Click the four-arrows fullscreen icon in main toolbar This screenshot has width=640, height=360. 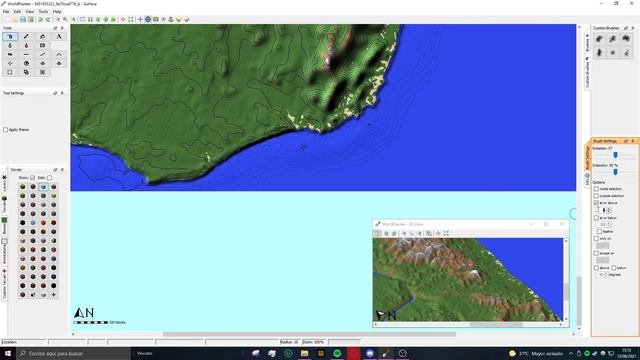131,20
